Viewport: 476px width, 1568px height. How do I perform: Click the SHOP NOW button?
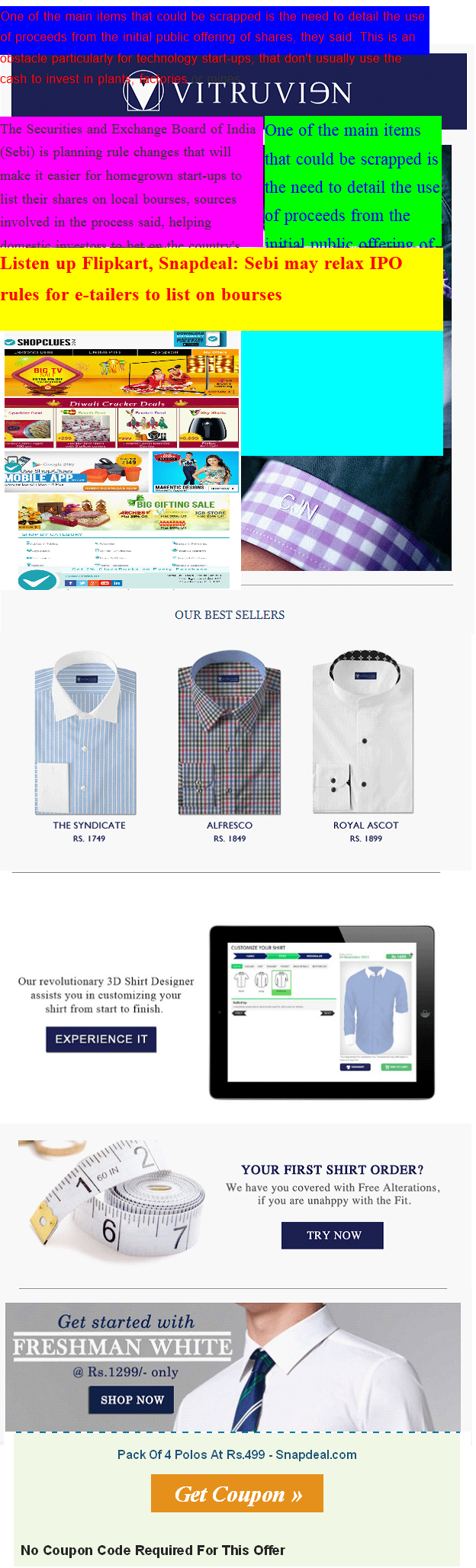[x=132, y=1400]
